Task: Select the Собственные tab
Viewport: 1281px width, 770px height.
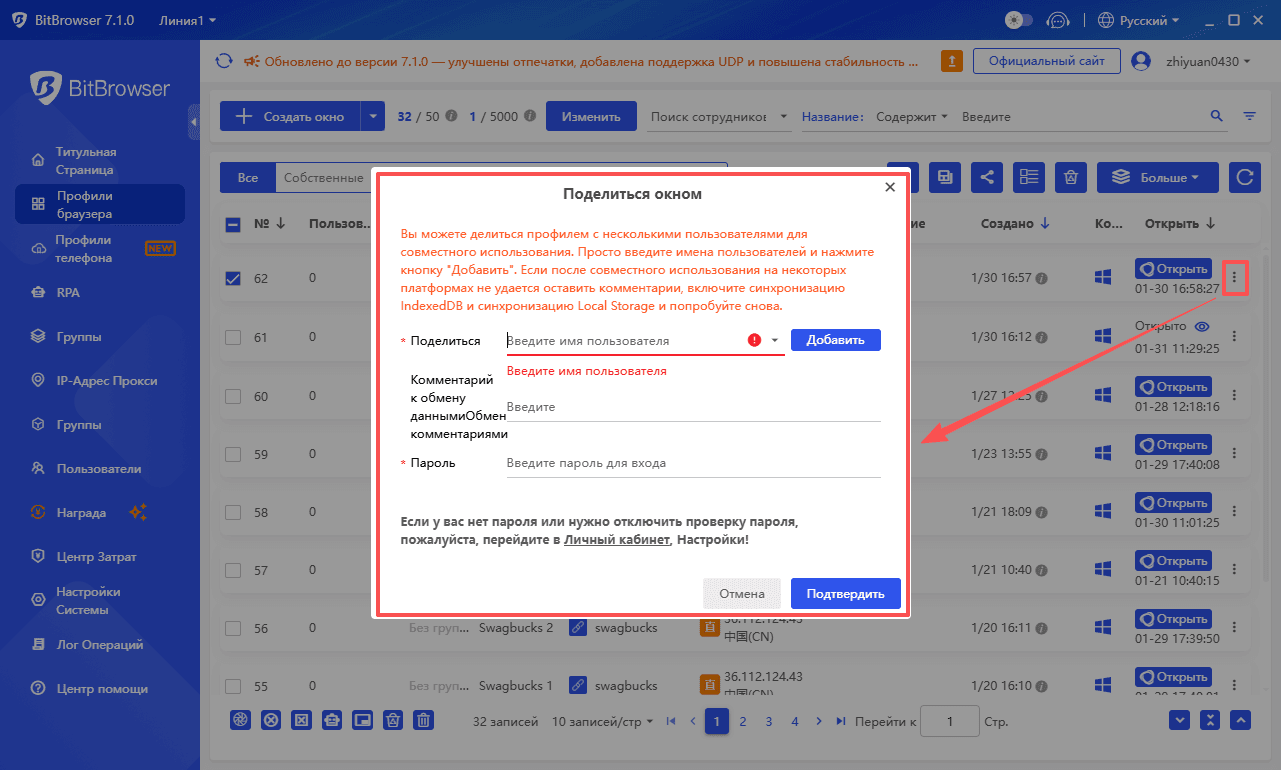Action: (x=323, y=178)
